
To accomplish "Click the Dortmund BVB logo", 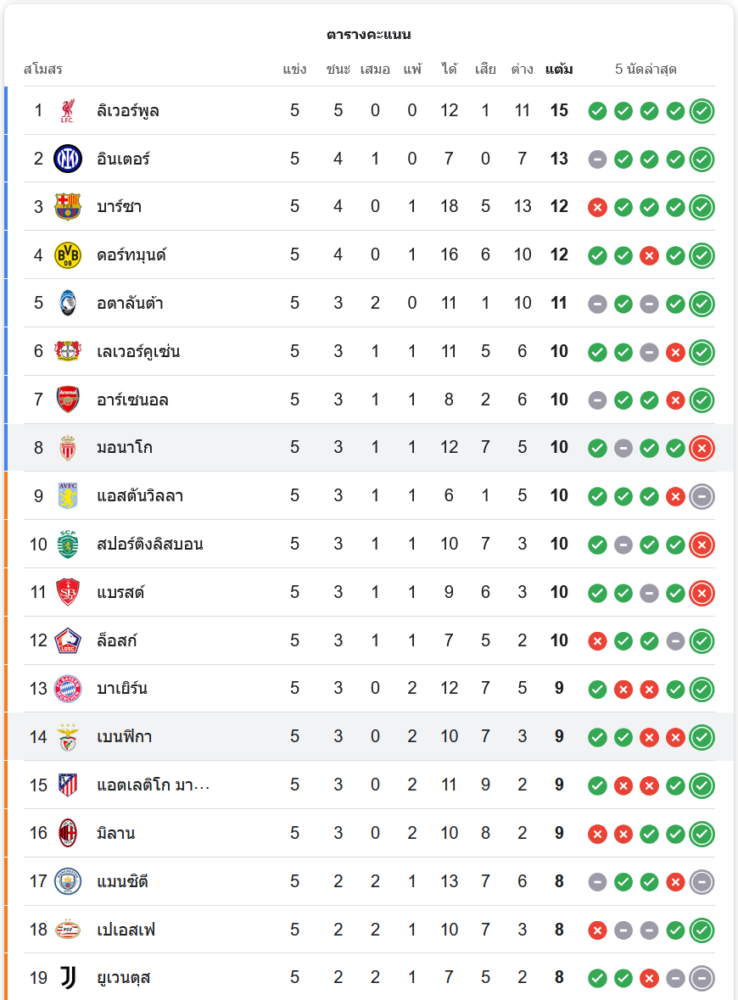I will click(x=67, y=255).
